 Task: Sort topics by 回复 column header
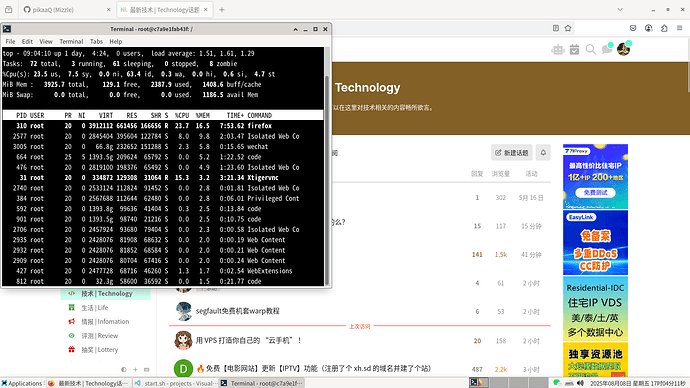[x=477, y=174]
